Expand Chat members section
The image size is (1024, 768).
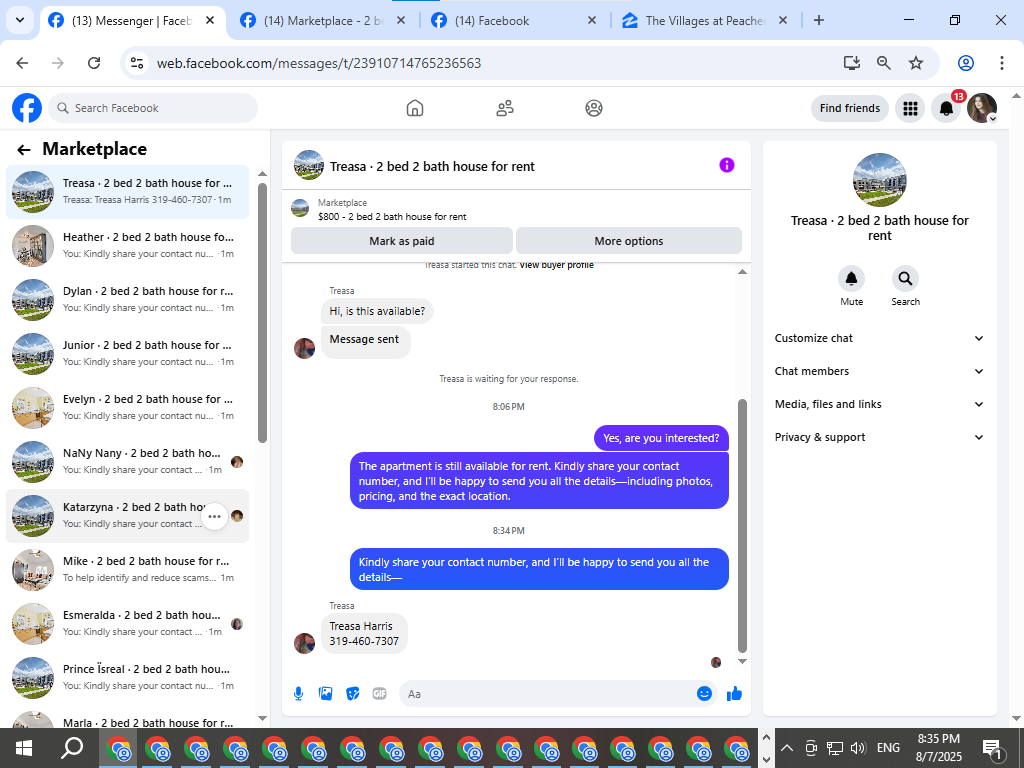tap(879, 371)
